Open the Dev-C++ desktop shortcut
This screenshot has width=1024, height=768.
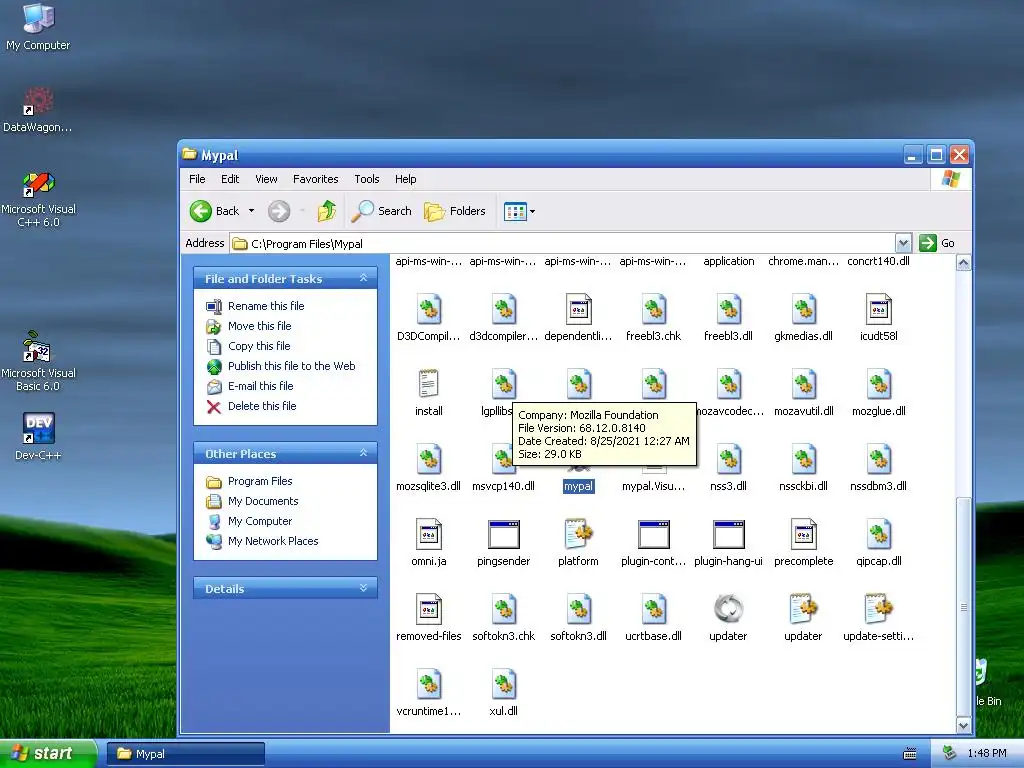coord(38,436)
